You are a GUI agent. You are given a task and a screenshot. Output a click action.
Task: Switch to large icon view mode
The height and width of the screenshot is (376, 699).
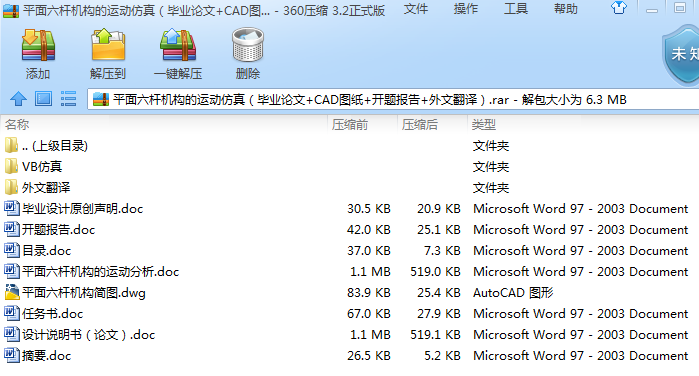tap(43, 99)
